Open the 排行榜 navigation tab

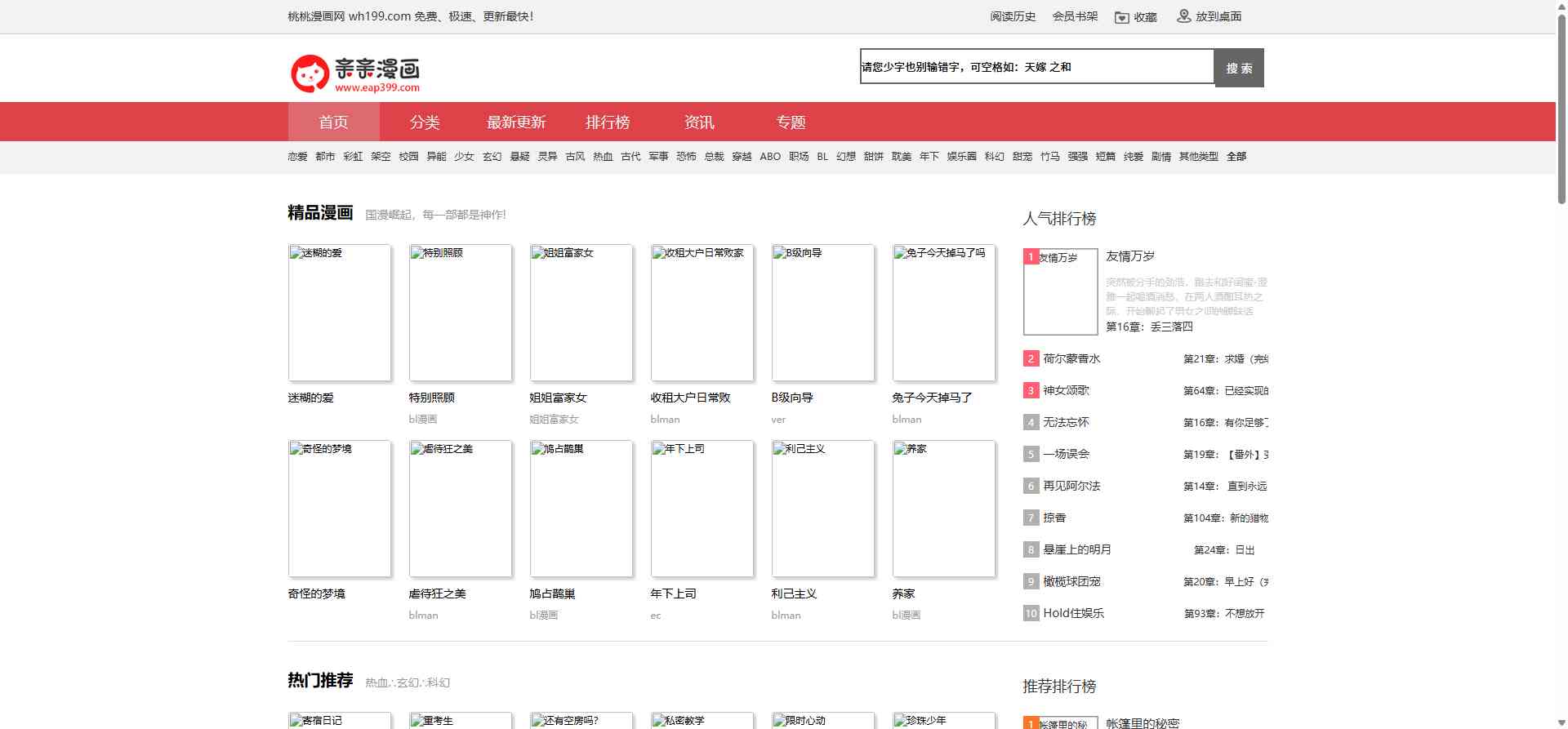point(608,122)
